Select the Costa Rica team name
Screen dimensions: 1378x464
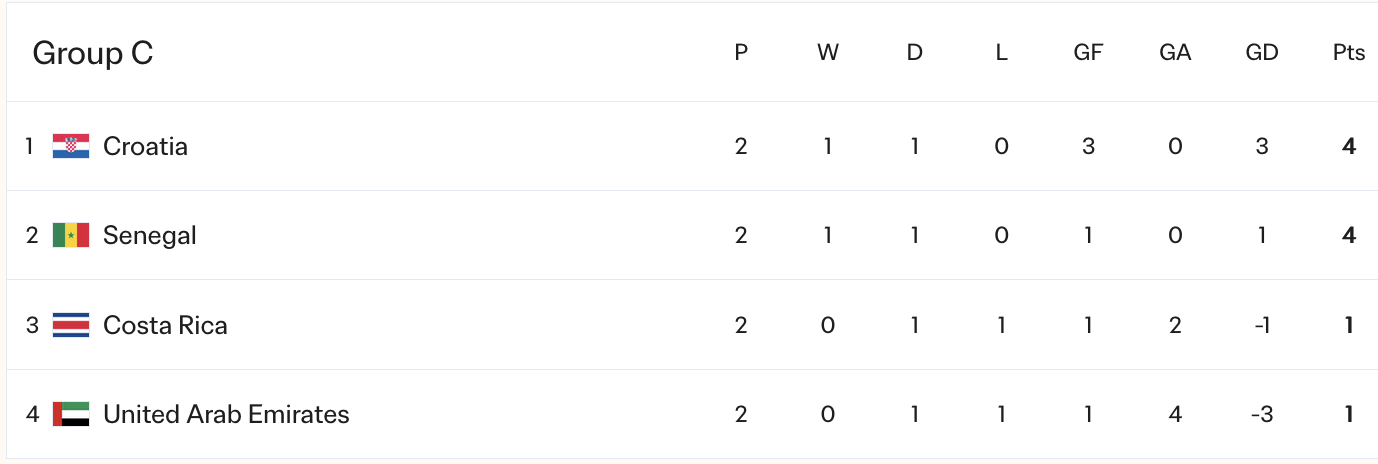pos(165,325)
